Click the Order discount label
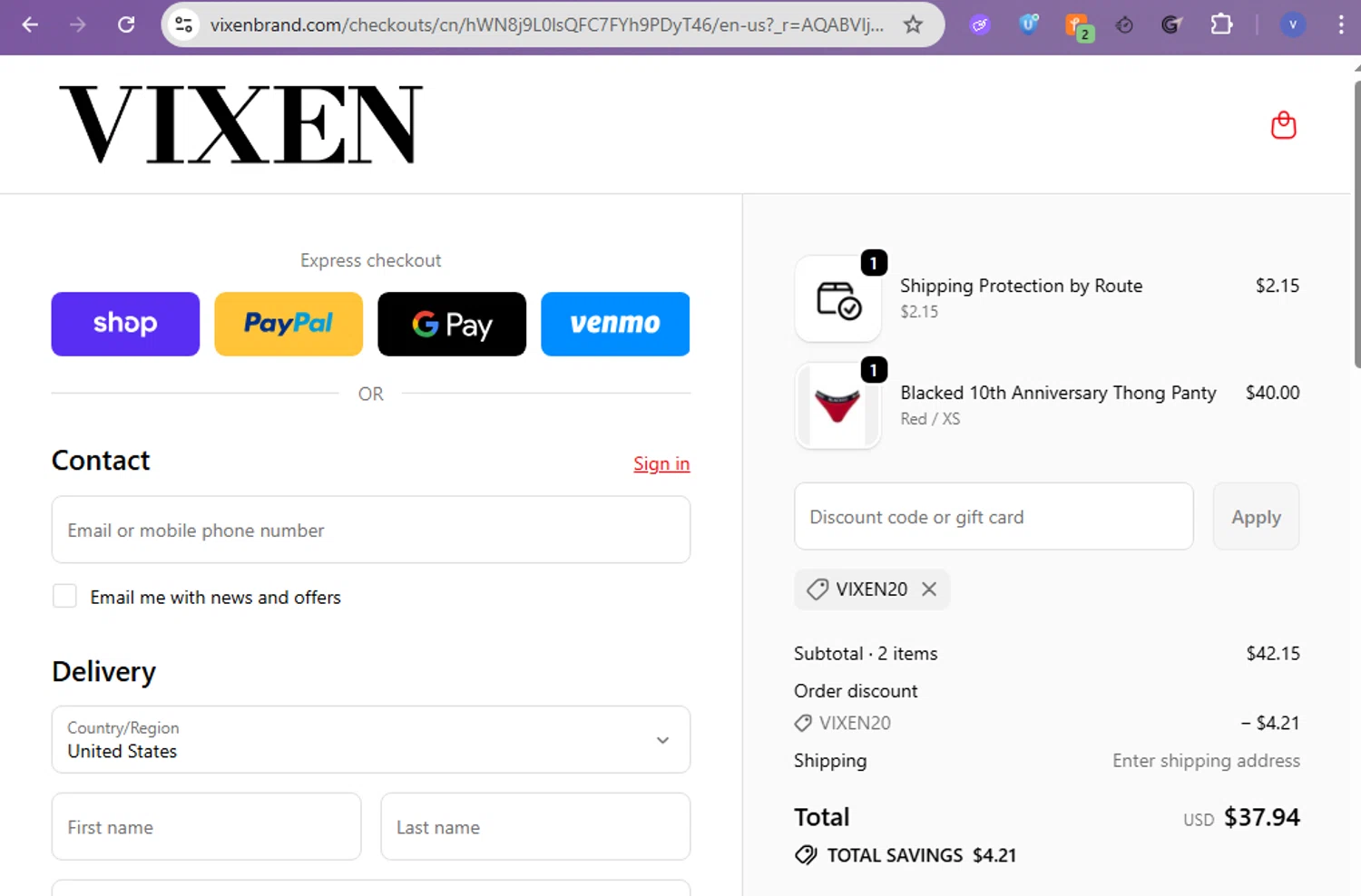The image size is (1361, 896). (856, 690)
